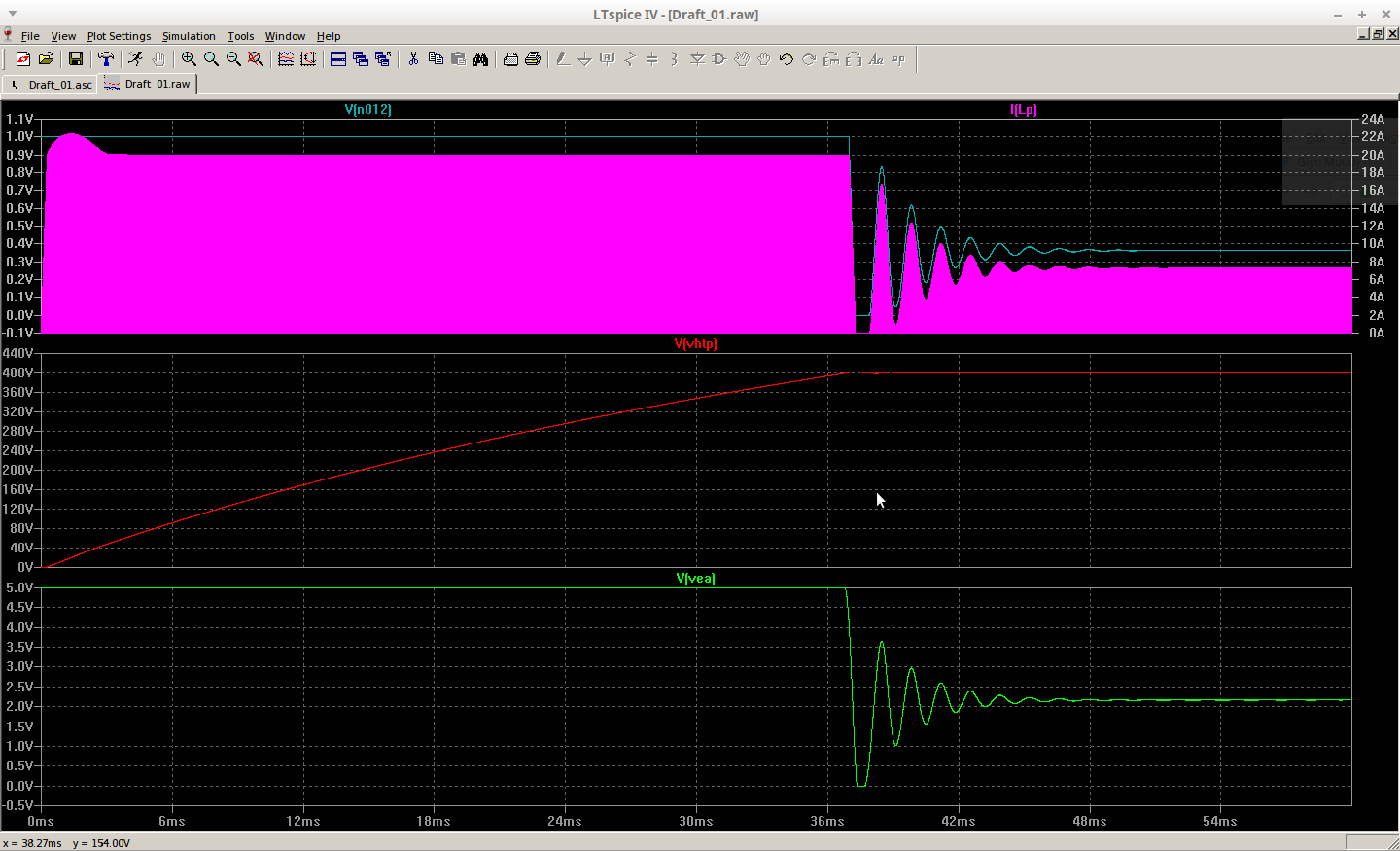
Task: Click the Halt simulation hand icon
Action: pos(157,59)
